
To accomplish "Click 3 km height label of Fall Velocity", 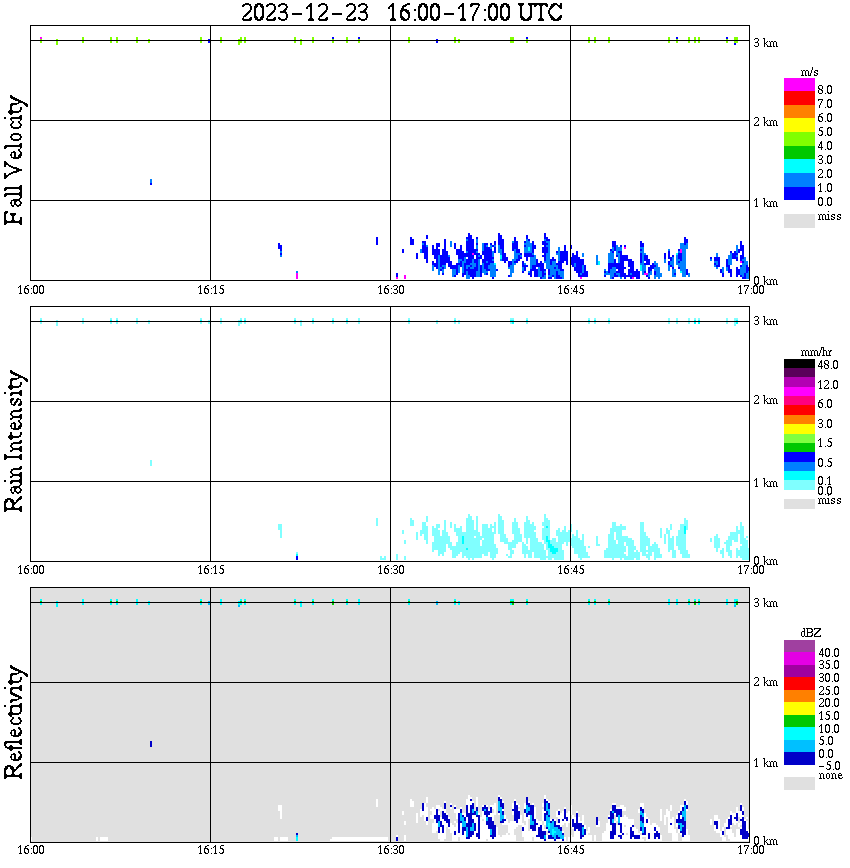I will point(765,43).
